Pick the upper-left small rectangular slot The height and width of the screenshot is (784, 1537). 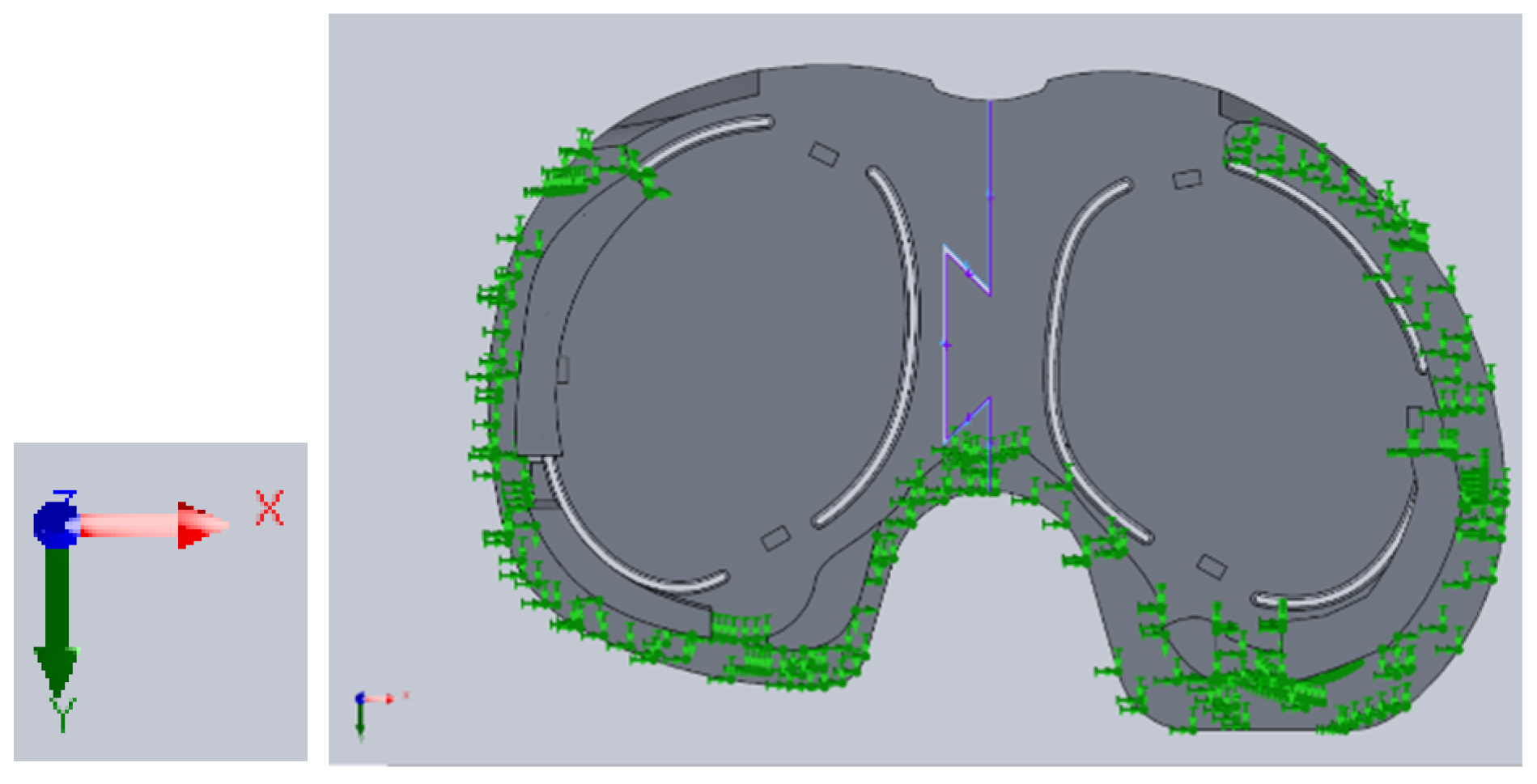(823, 154)
